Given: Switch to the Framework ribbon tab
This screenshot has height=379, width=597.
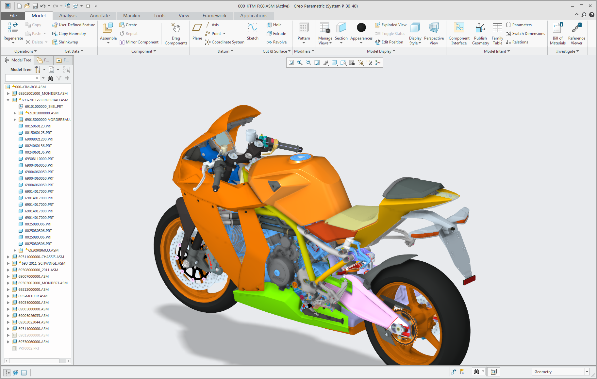Looking at the screenshot, I should click(x=214, y=16).
